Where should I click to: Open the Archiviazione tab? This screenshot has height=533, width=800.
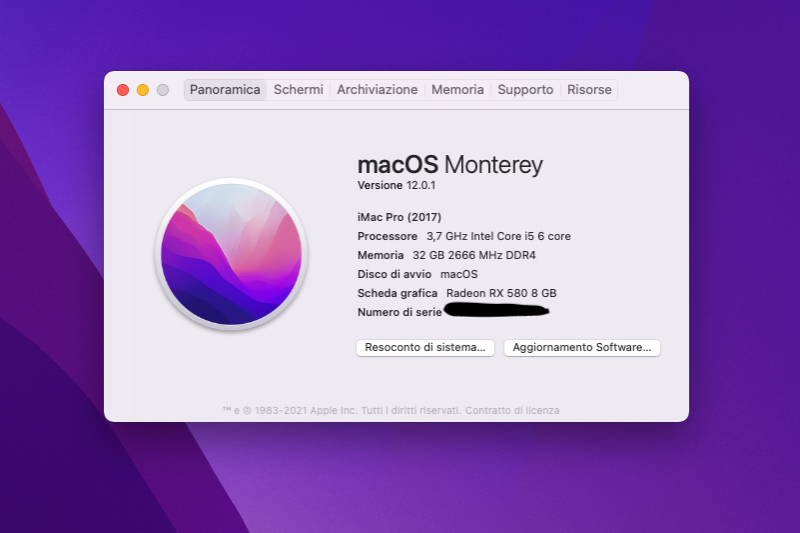coord(377,90)
